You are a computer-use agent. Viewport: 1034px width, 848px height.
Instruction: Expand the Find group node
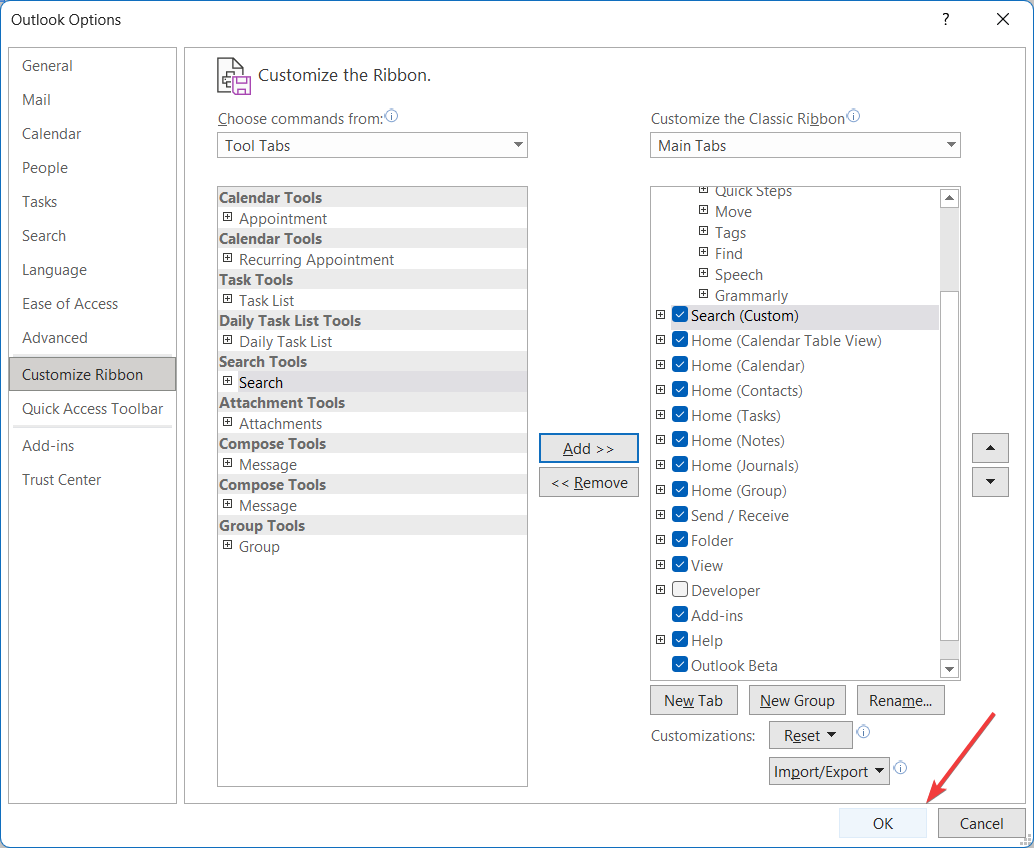coord(704,253)
